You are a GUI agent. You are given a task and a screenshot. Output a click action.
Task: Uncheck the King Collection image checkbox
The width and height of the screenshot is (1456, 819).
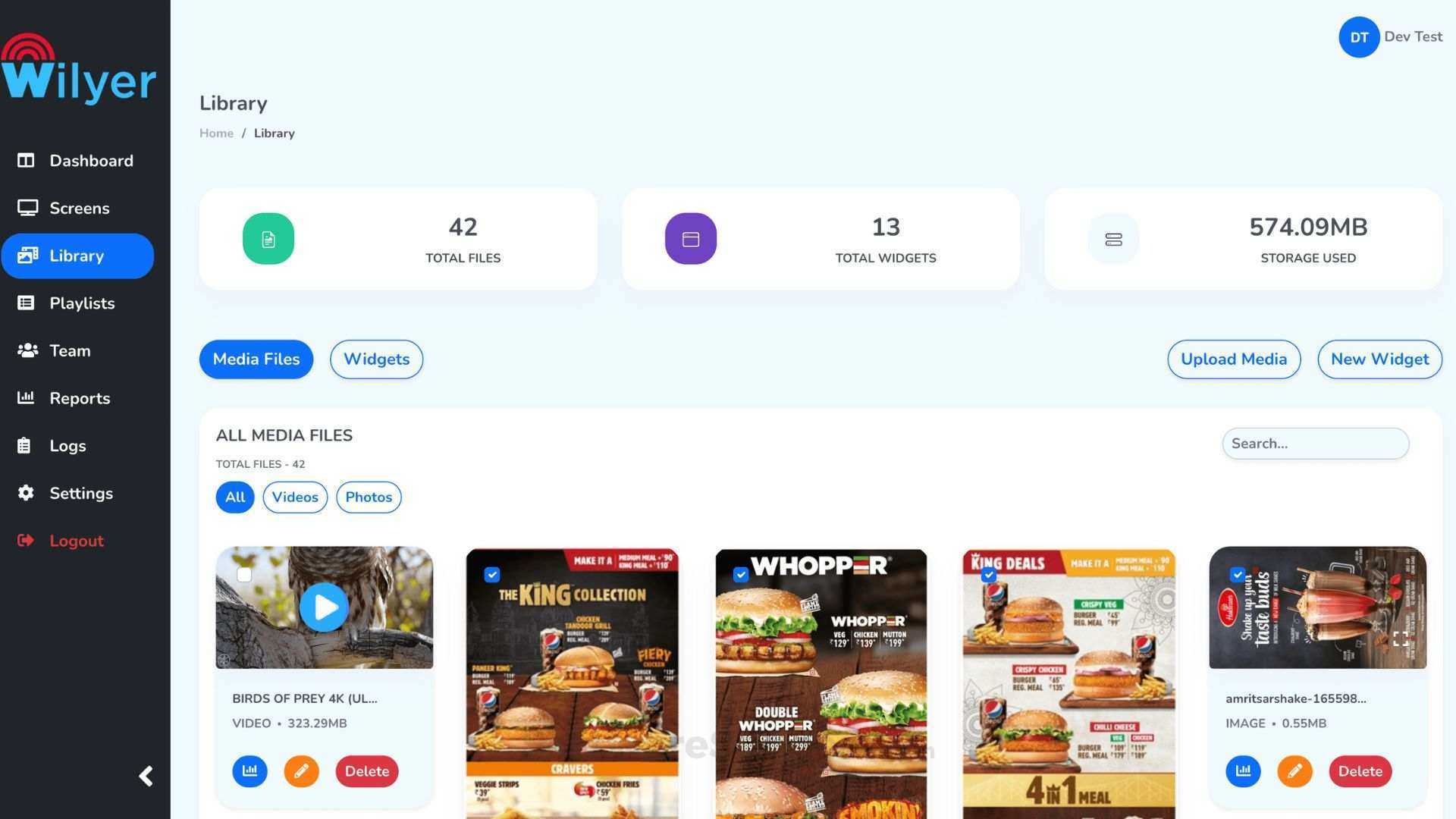492,575
